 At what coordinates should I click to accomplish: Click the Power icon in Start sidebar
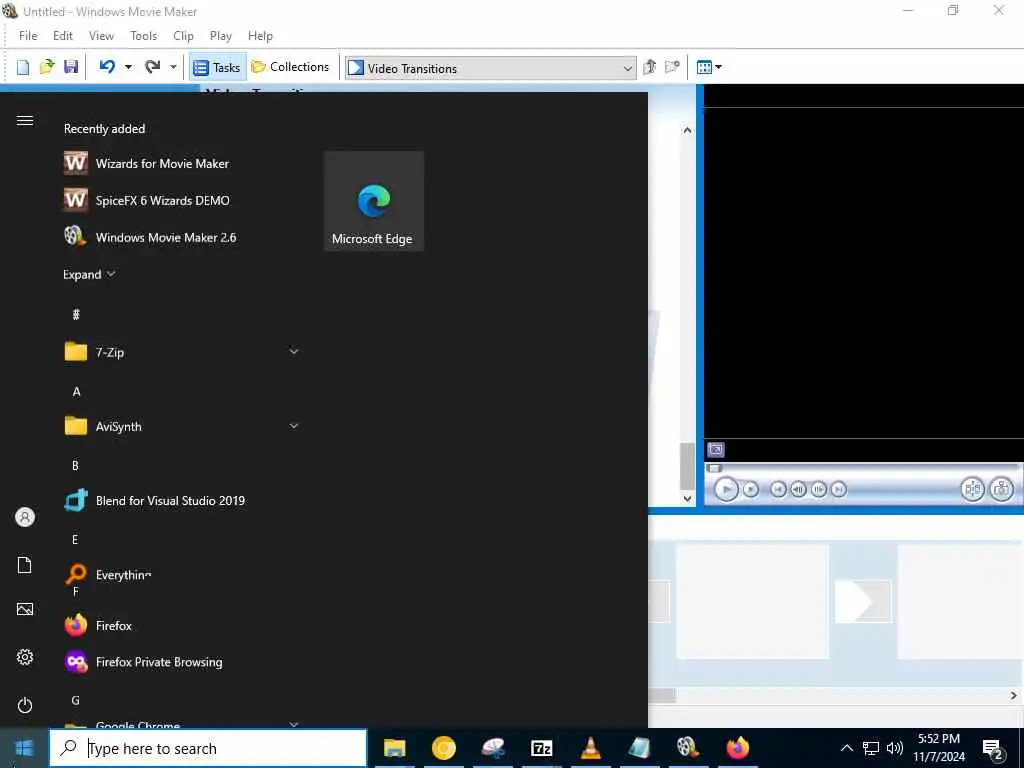tap(25, 705)
